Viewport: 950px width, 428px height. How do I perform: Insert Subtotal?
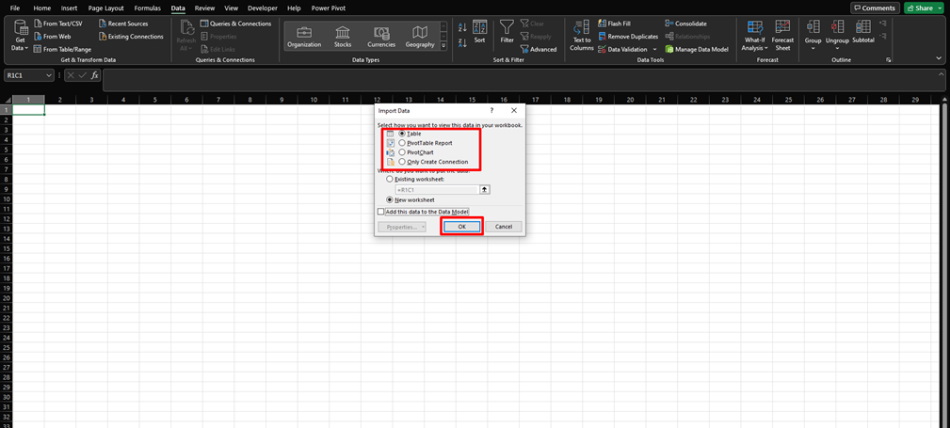863,32
